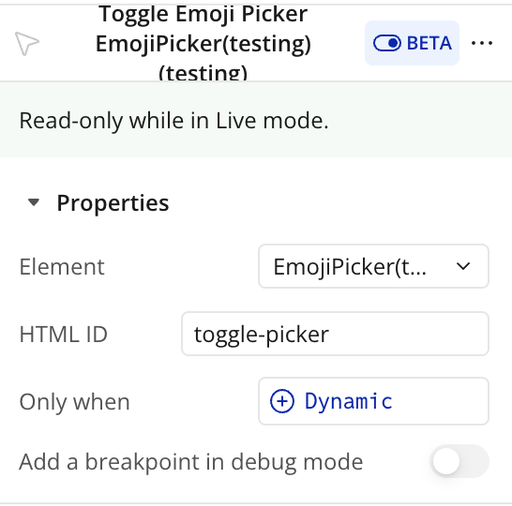Click the Element property label

click(x=62, y=267)
